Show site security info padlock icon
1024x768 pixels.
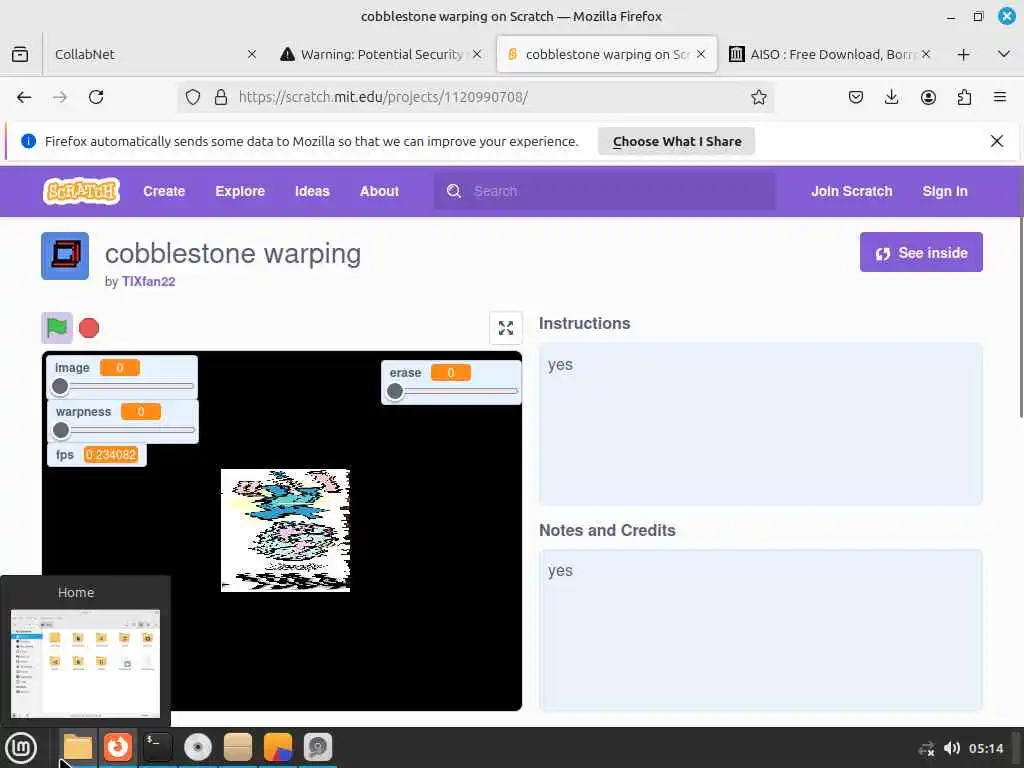click(221, 97)
